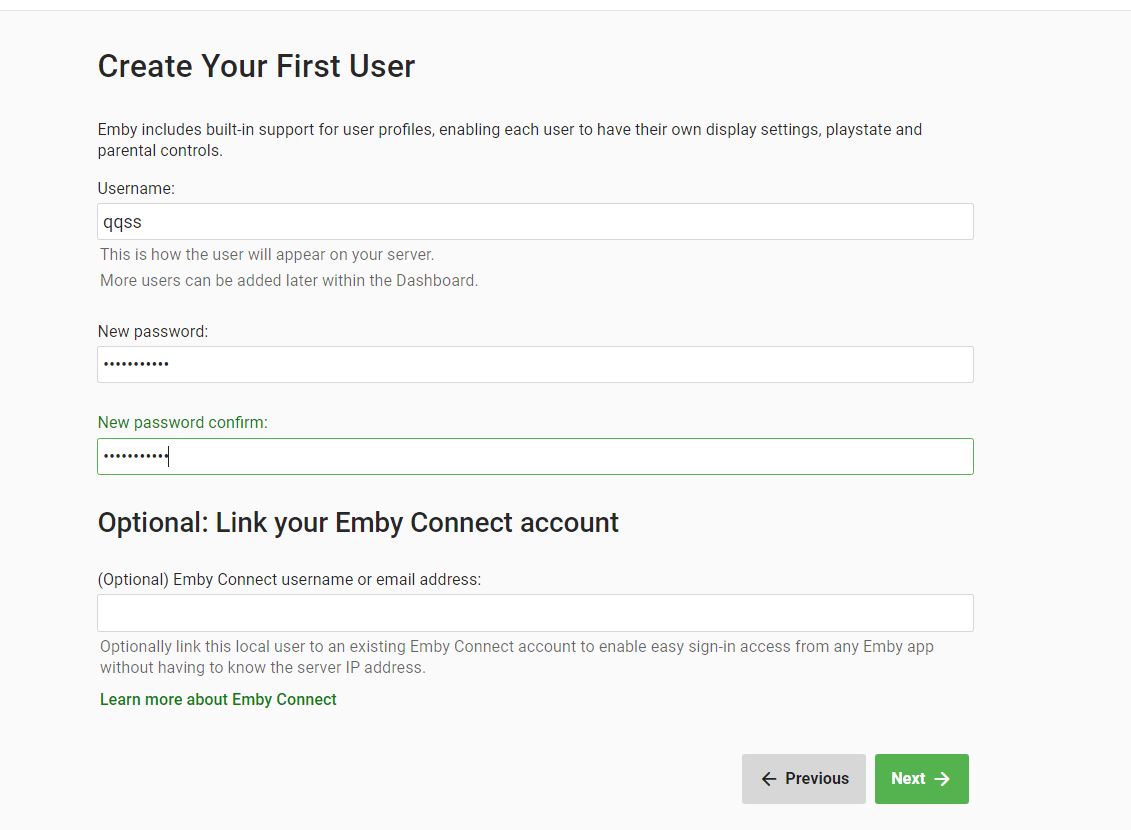Click the 'Create Your First User' heading
Image resolution: width=1131 pixels, height=830 pixels.
point(256,67)
